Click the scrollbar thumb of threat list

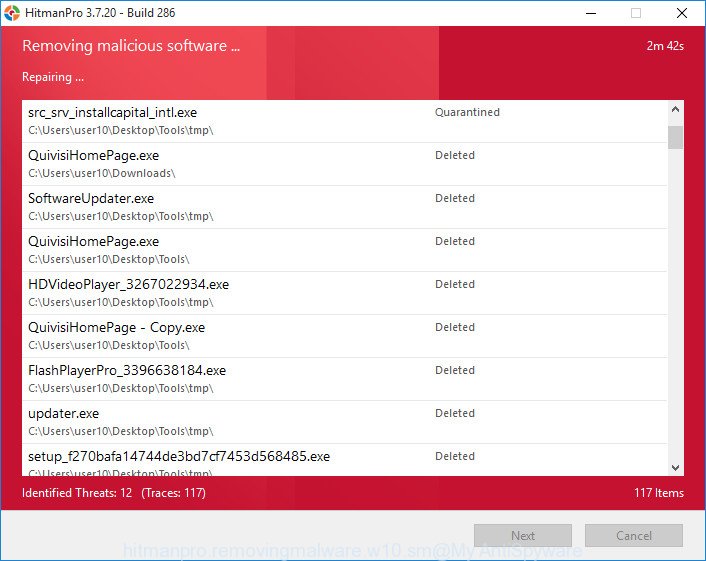point(675,137)
